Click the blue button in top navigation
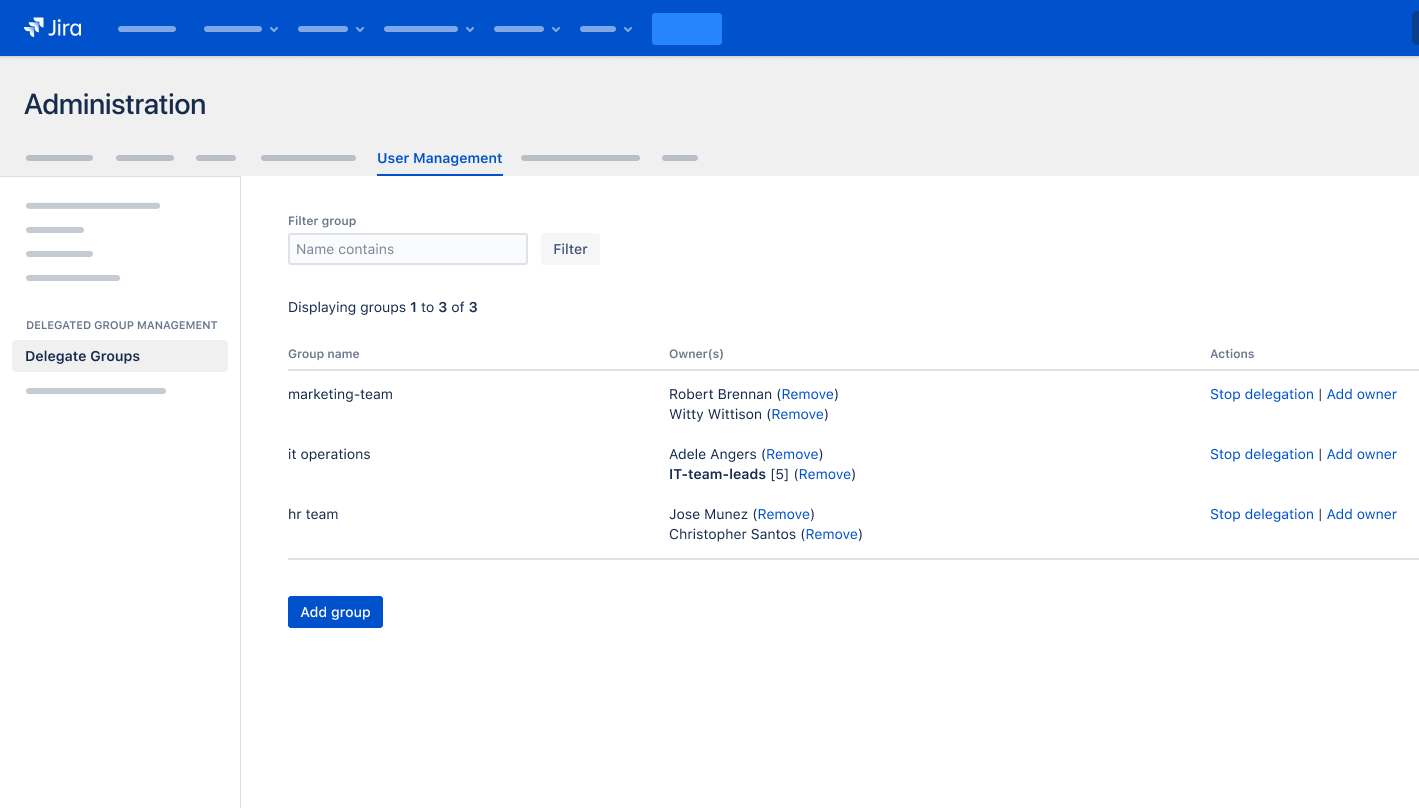 coord(686,29)
